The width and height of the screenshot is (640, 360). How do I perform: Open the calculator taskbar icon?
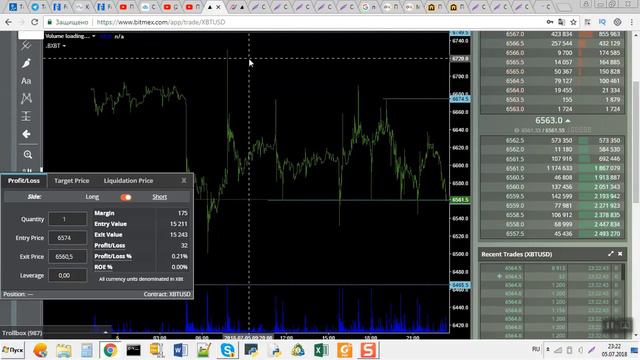(x=87, y=350)
